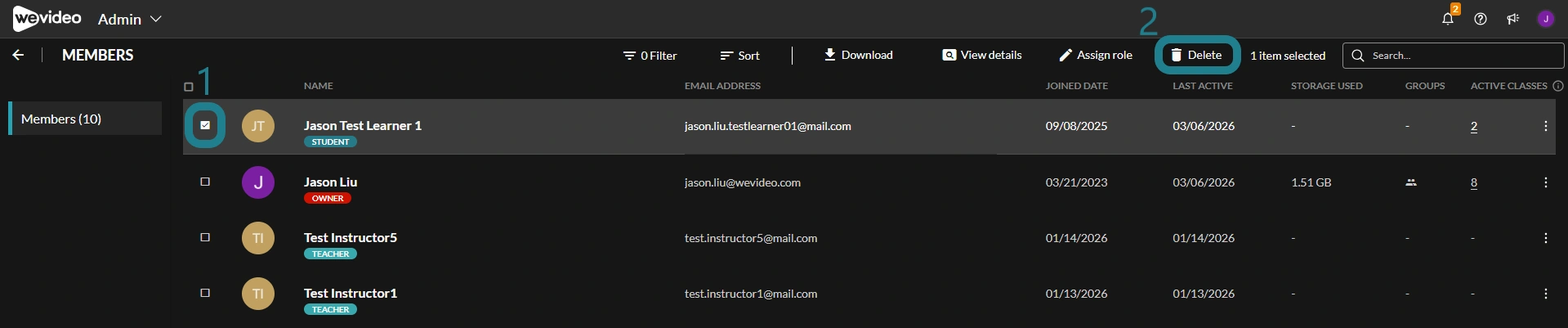The width and height of the screenshot is (1568, 328).
Task: Click the search magnifier icon
Action: [x=1358, y=56]
